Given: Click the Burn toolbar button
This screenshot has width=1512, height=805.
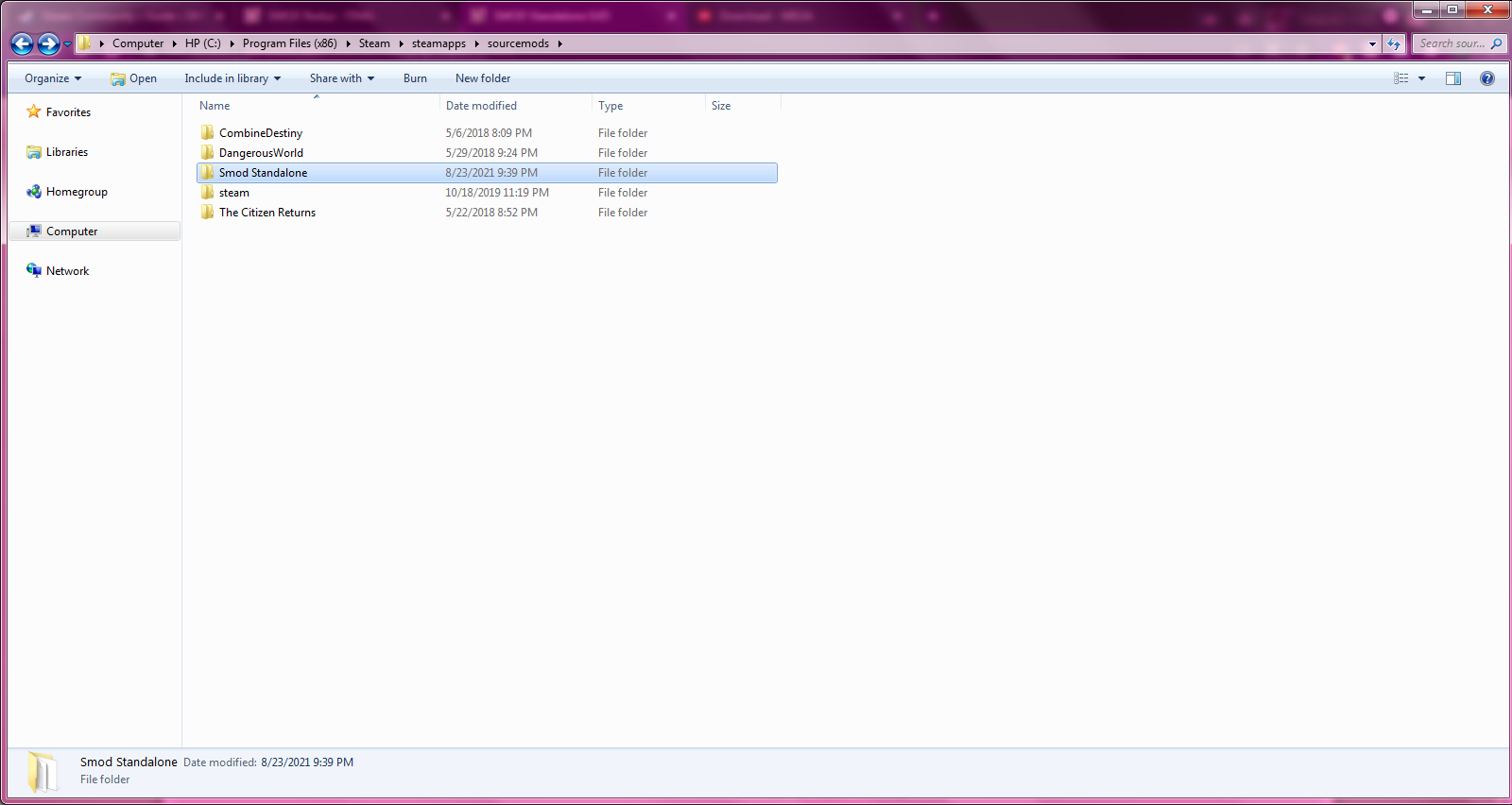Looking at the screenshot, I should [415, 78].
